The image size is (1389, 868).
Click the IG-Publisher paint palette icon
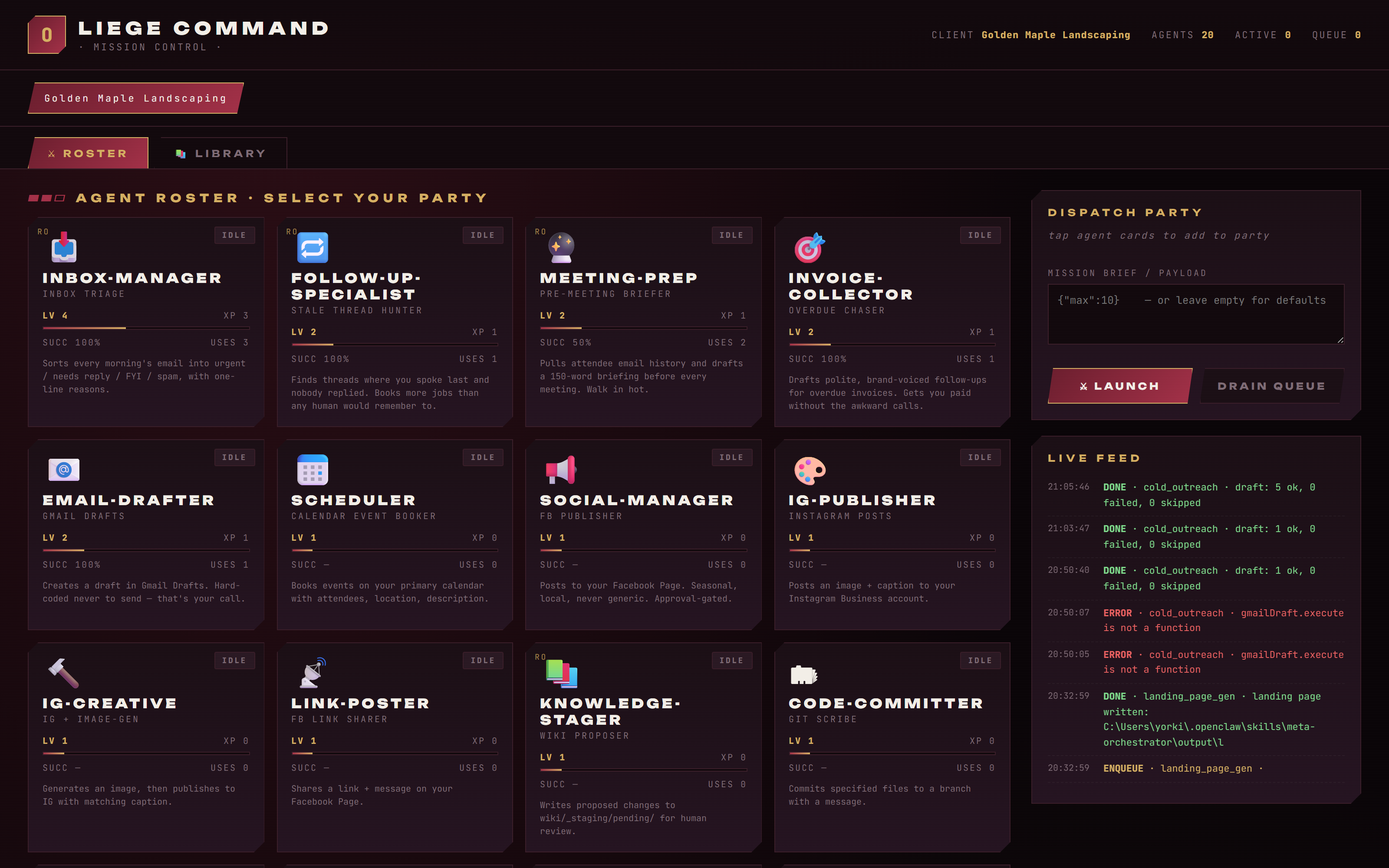point(809,470)
